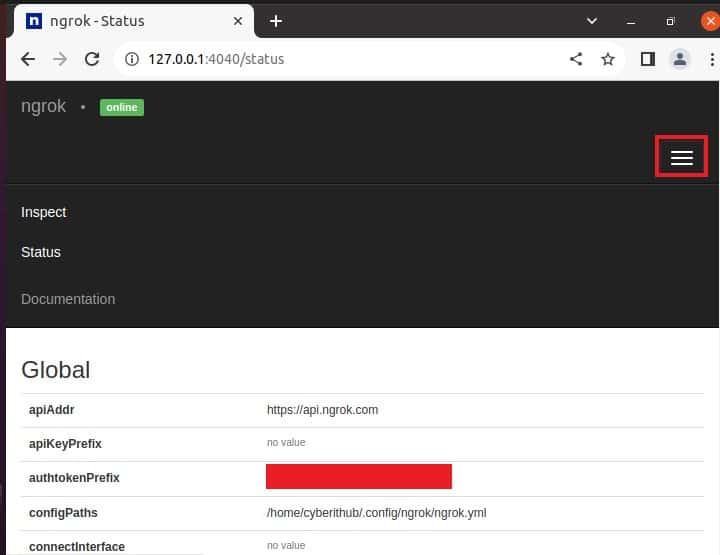This screenshot has width=720, height=555.
Task: Open the Status menu item
Action: pyautogui.click(x=41, y=252)
